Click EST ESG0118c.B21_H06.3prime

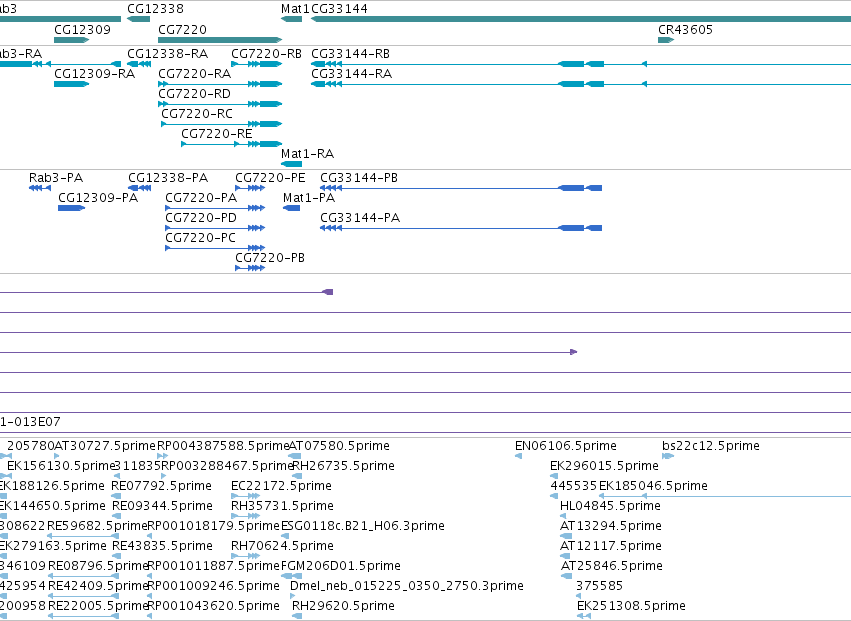tap(363, 526)
